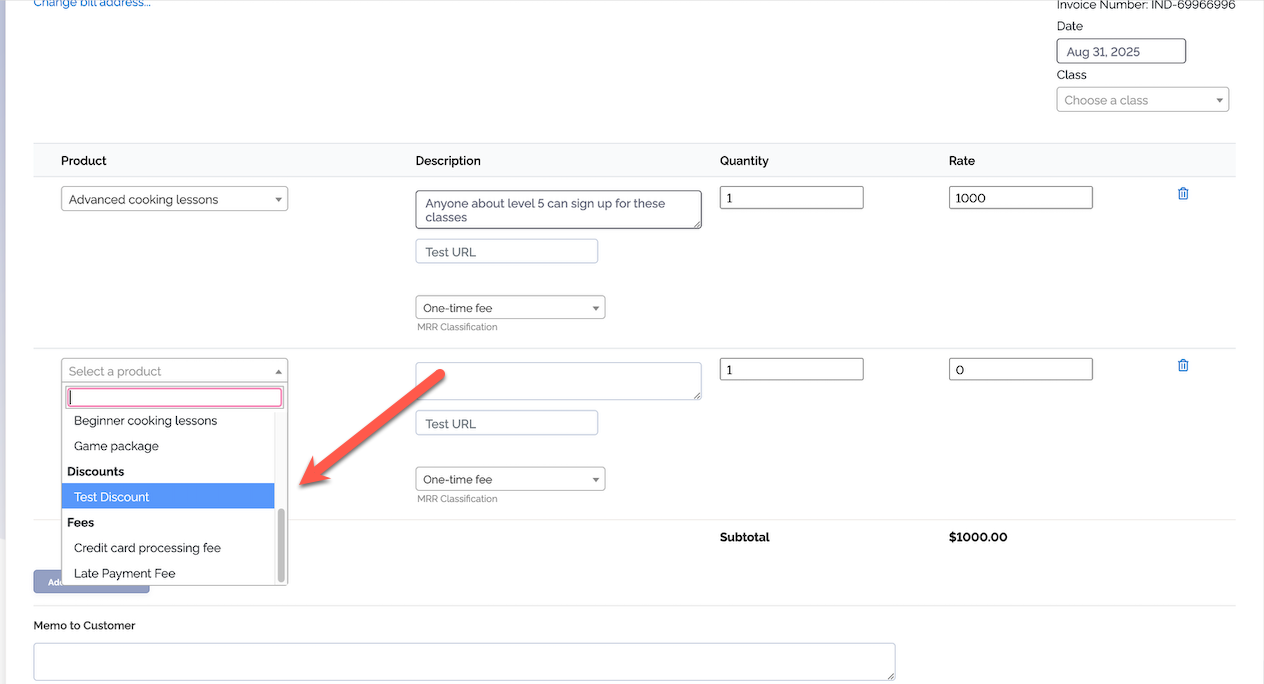The height and width of the screenshot is (684, 1264).
Task: Open the Advanced cooking lessons product dropdown
Action: tap(174, 199)
